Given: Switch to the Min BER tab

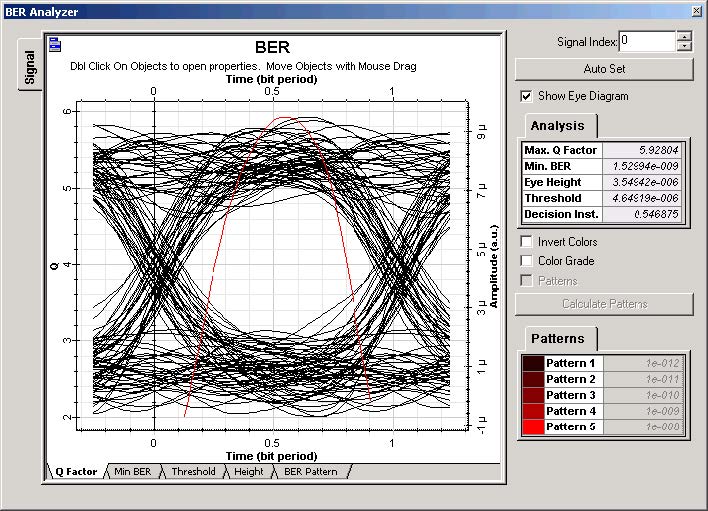Looking at the screenshot, I should (133, 471).
